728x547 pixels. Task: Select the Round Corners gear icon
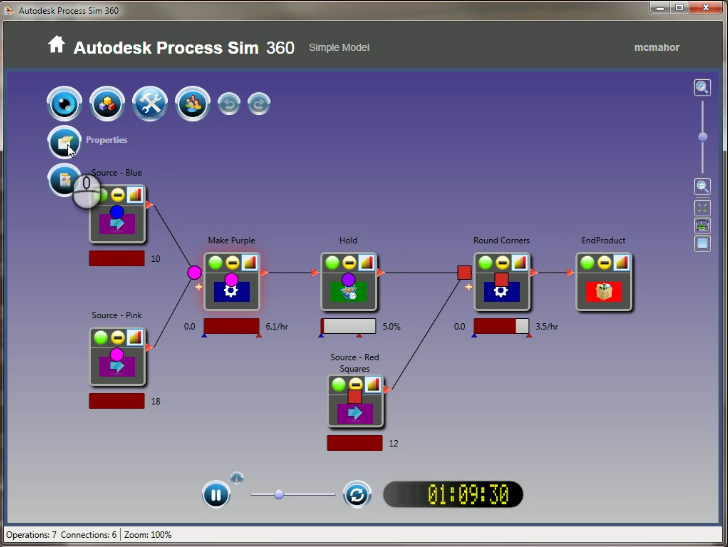(x=501, y=292)
